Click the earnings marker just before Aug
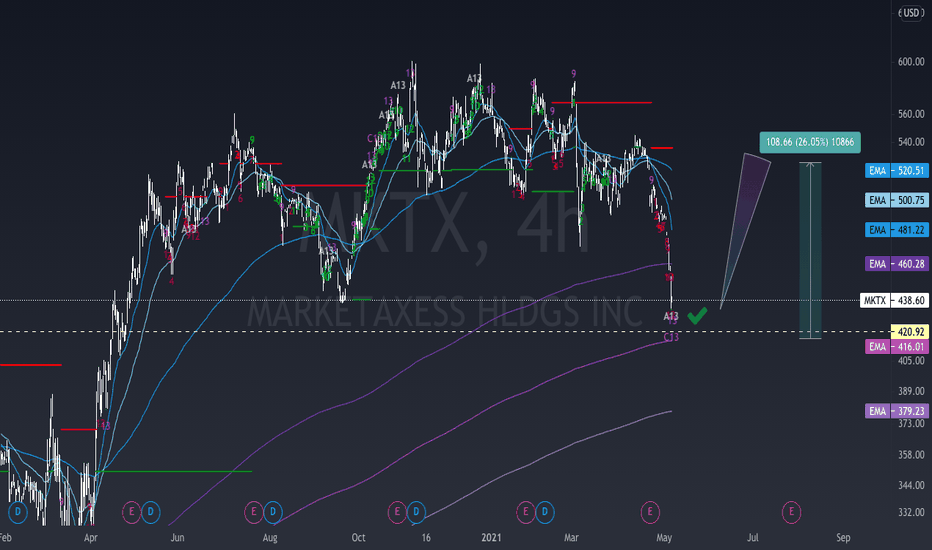932x550 pixels. click(x=254, y=512)
